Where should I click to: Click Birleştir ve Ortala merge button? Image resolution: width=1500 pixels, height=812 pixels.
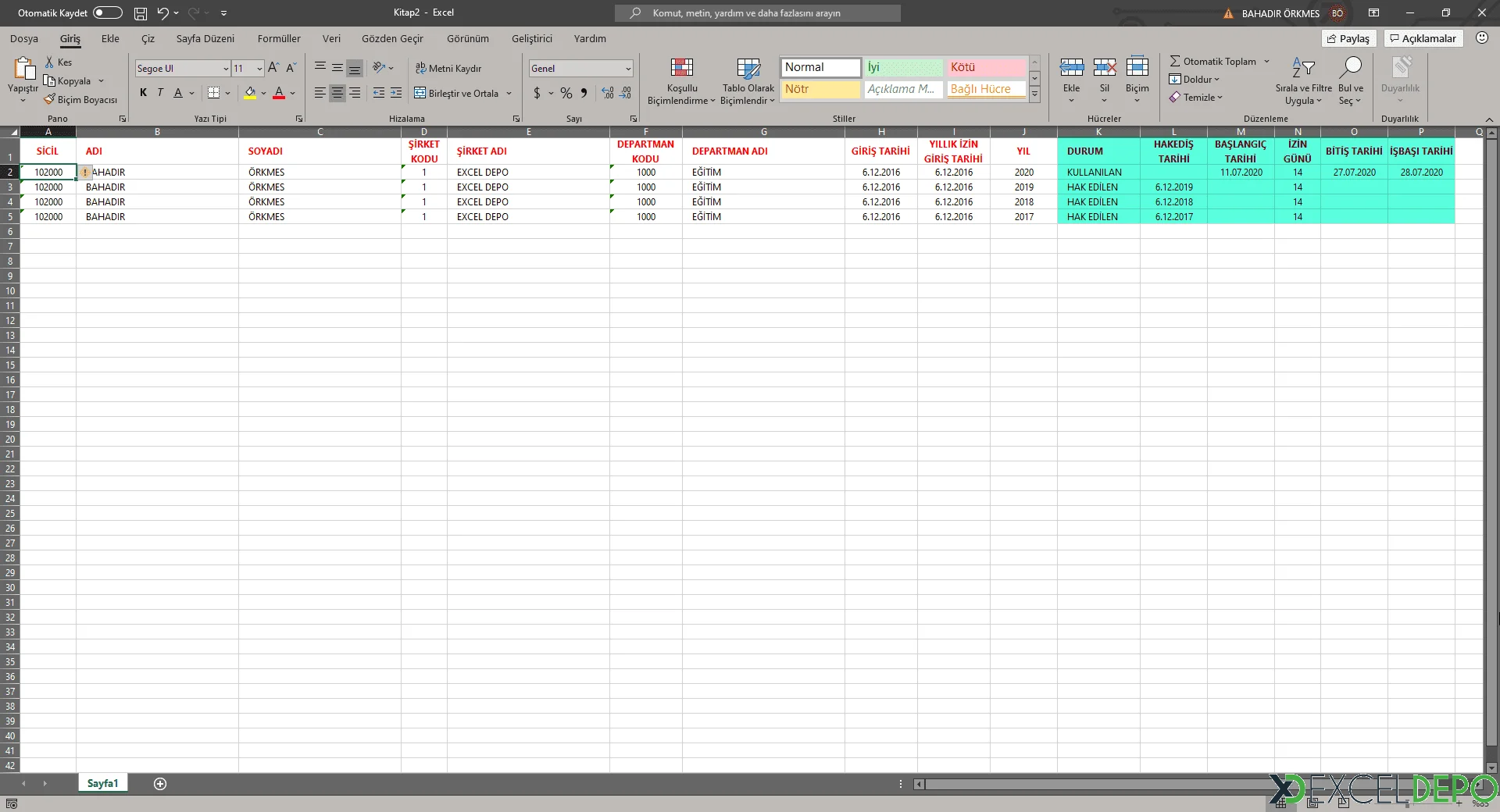(x=457, y=93)
